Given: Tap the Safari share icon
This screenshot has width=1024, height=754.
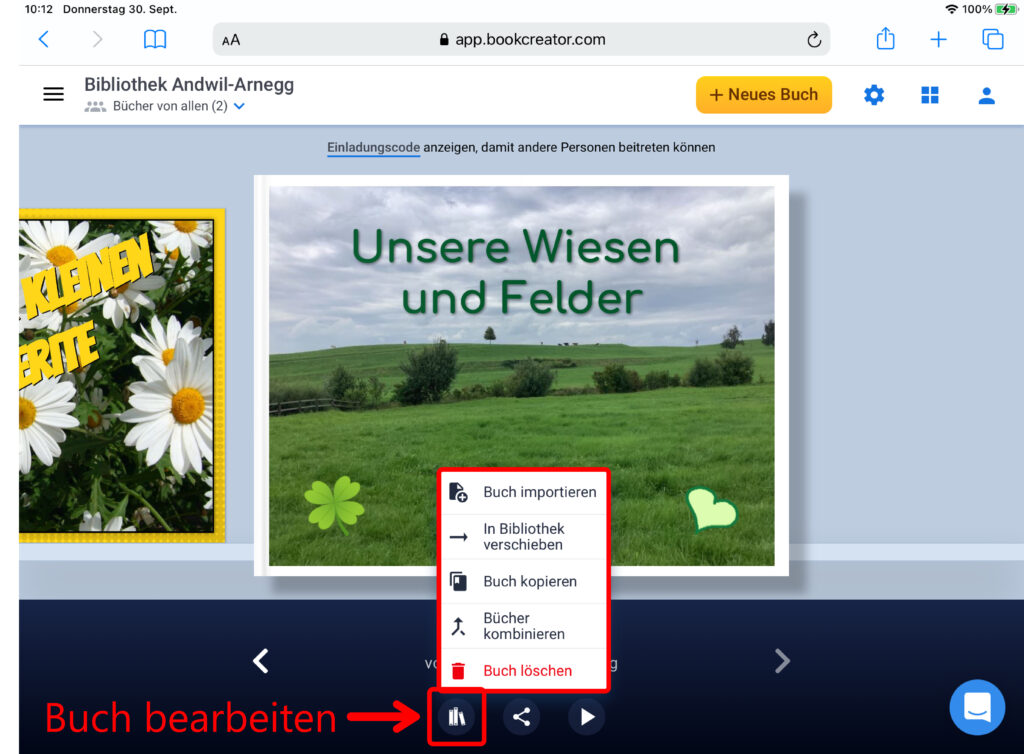Looking at the screenshot, I should 885,39.
